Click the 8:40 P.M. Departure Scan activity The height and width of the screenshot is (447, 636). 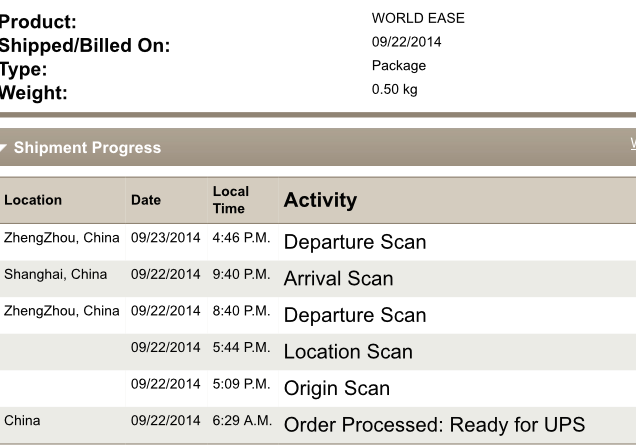pos(355,315)
